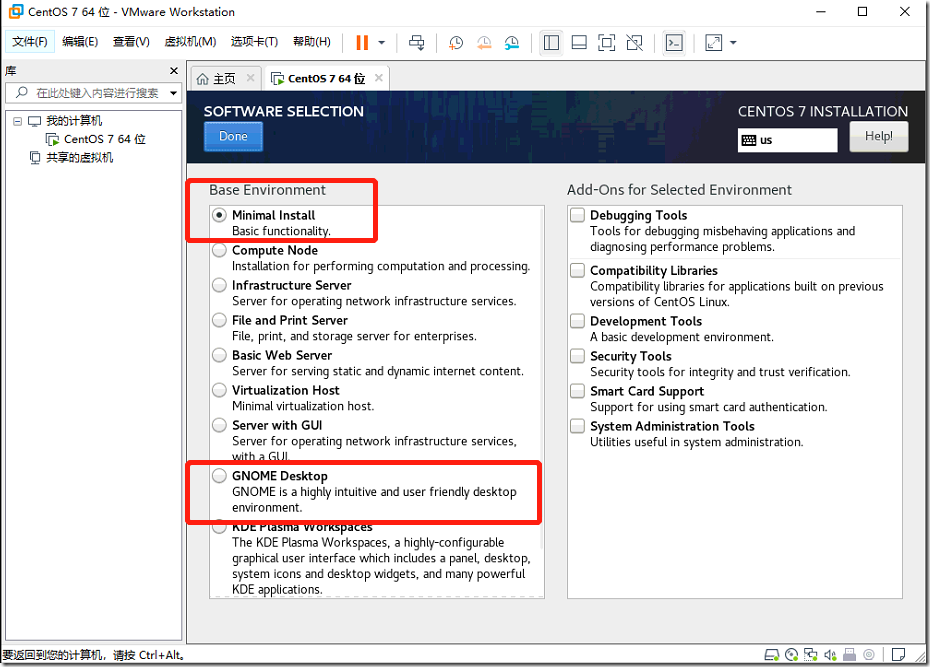Select the Minimal Install radio button

pyautogui.click(x=219, y=215)
